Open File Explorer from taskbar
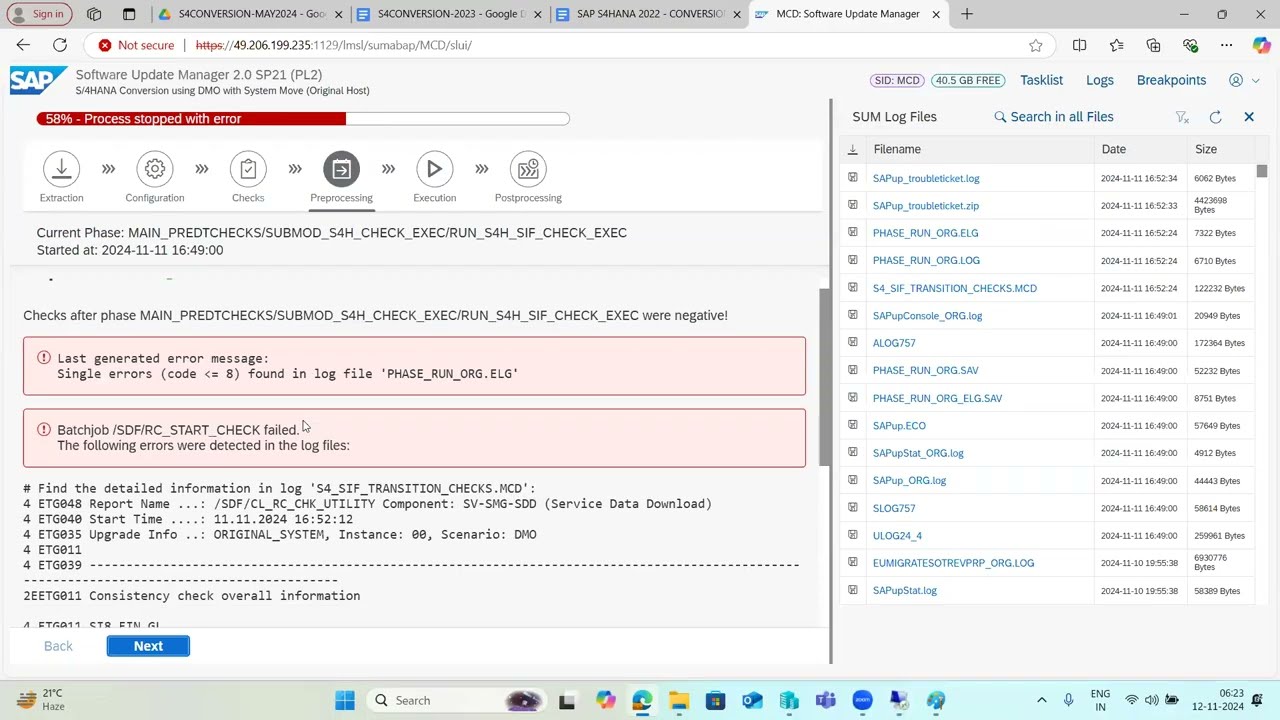 click(x=678, y=700)
